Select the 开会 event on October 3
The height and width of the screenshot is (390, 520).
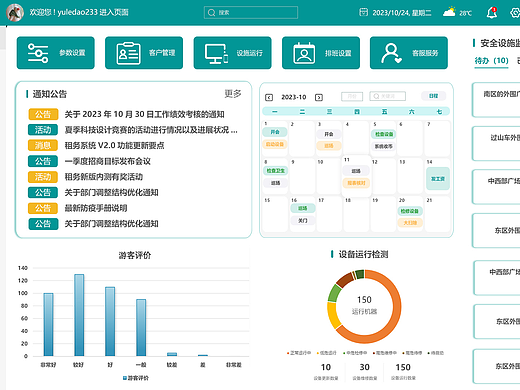coord(329,134)
